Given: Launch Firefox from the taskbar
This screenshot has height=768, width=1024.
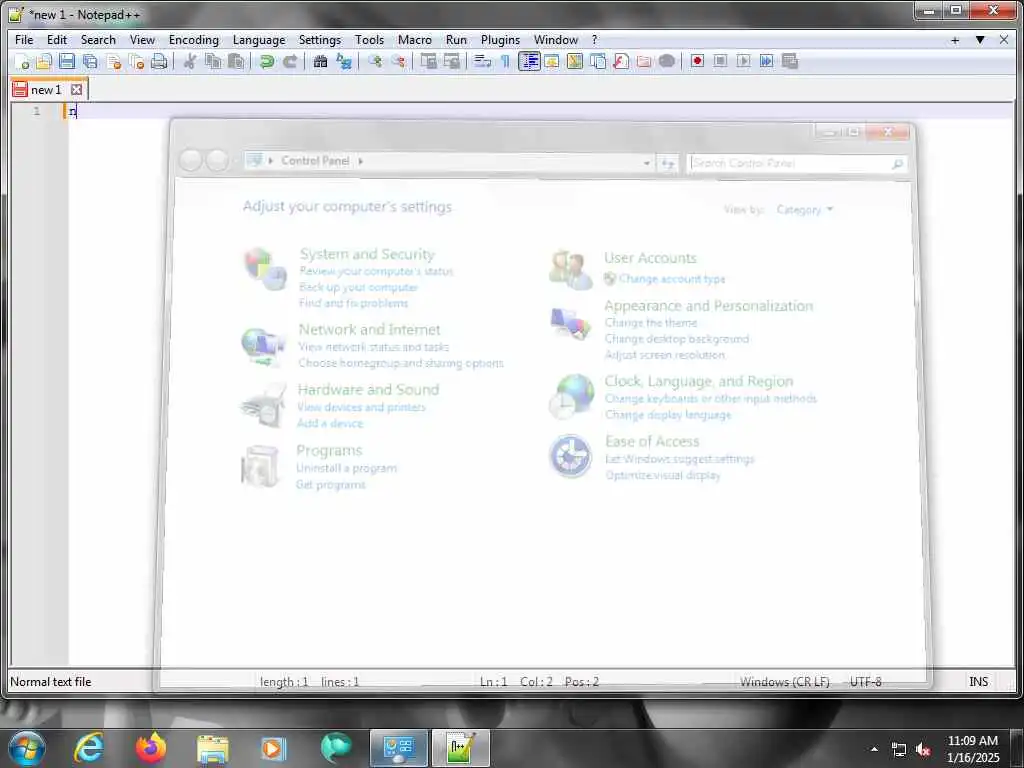Looking at the screenshot, I should tap(151, 748).
